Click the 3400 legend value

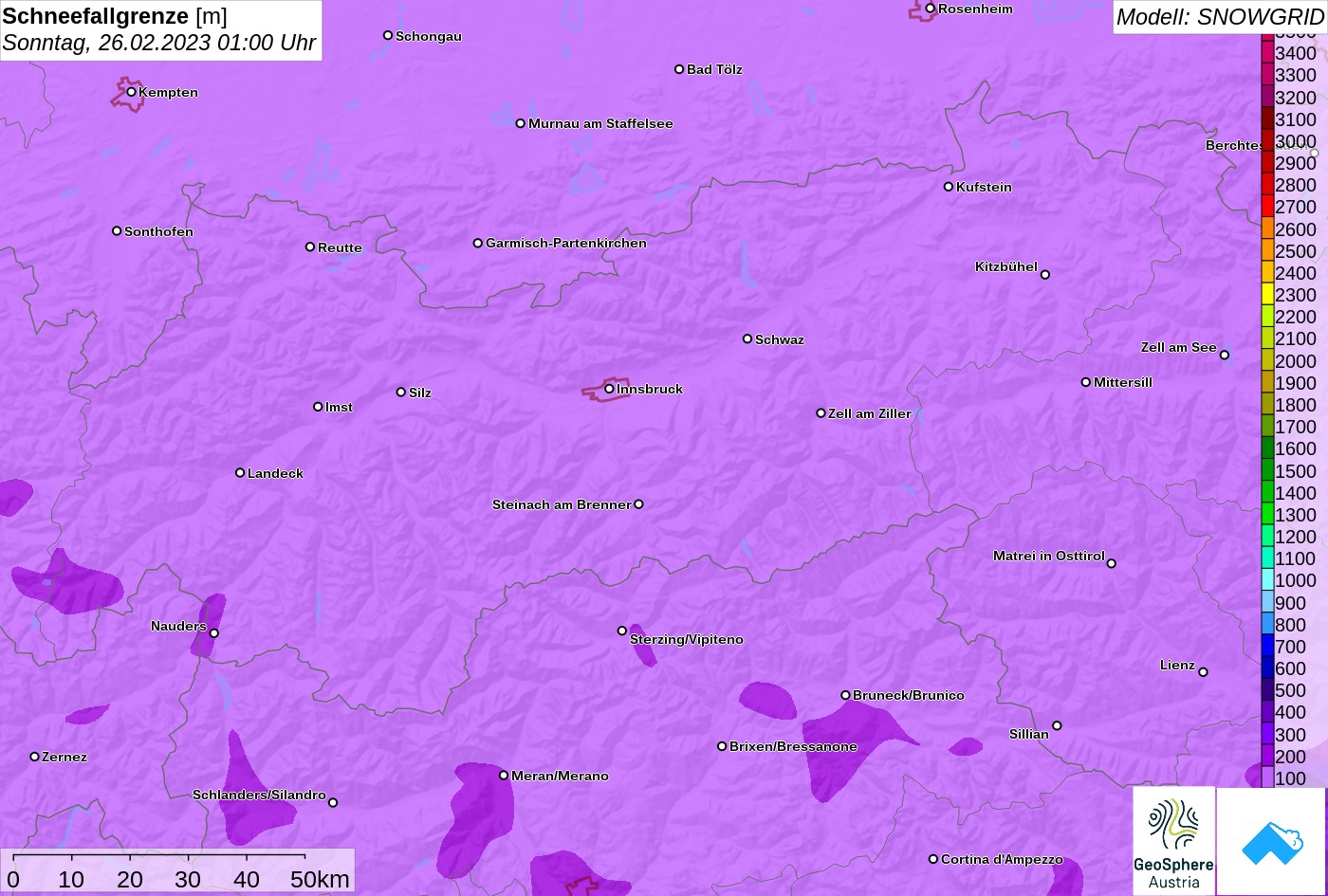tap(1296, 54)
